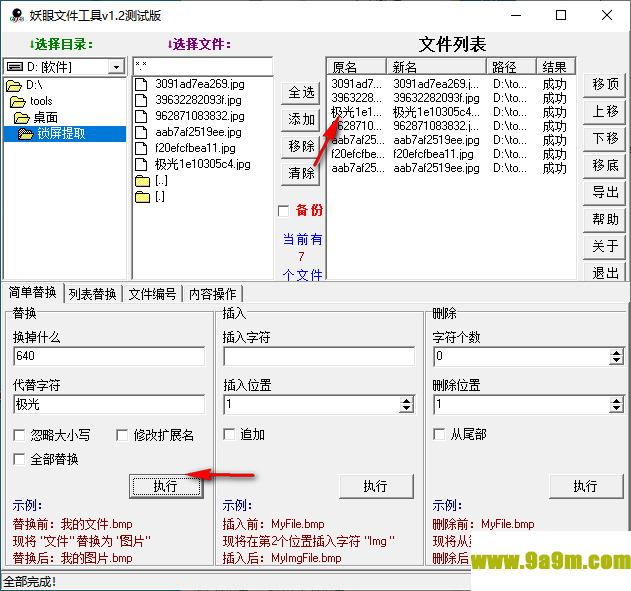Click the 下移 button
Viewport: 631px width, 591px height.
[604, 138]
